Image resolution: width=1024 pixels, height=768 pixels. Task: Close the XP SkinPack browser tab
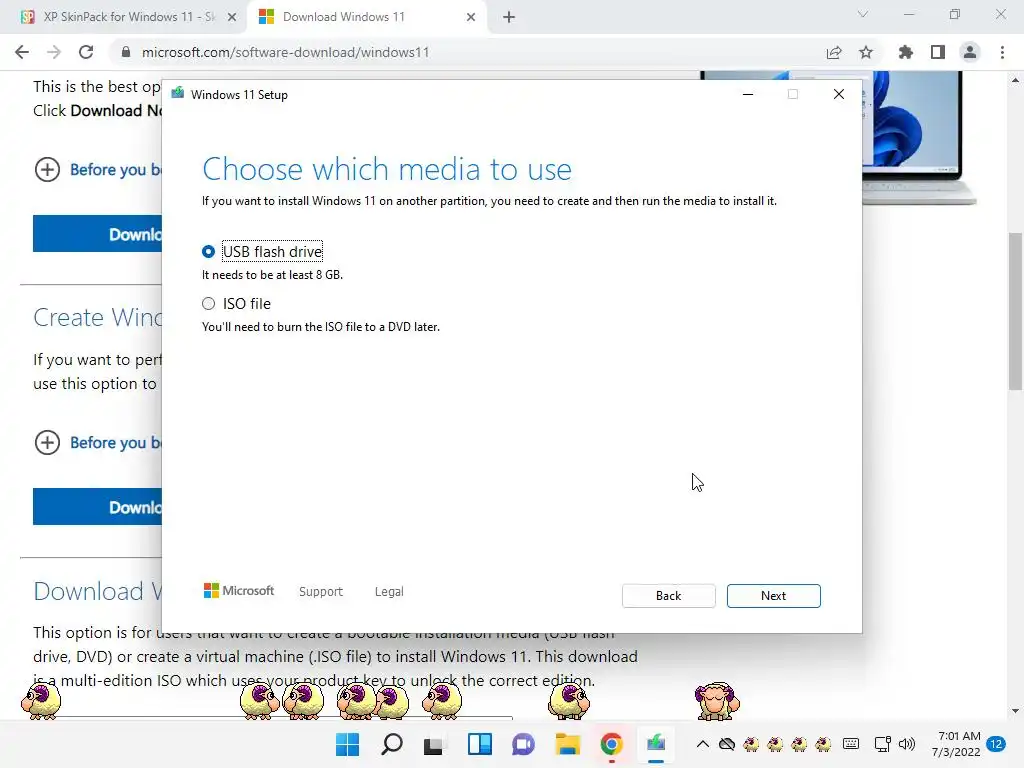(x=232, y=18)
